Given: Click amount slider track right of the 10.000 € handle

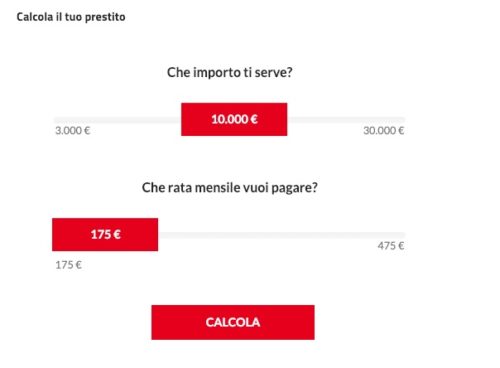Looking at the screenshot, I should coord(346,120).
